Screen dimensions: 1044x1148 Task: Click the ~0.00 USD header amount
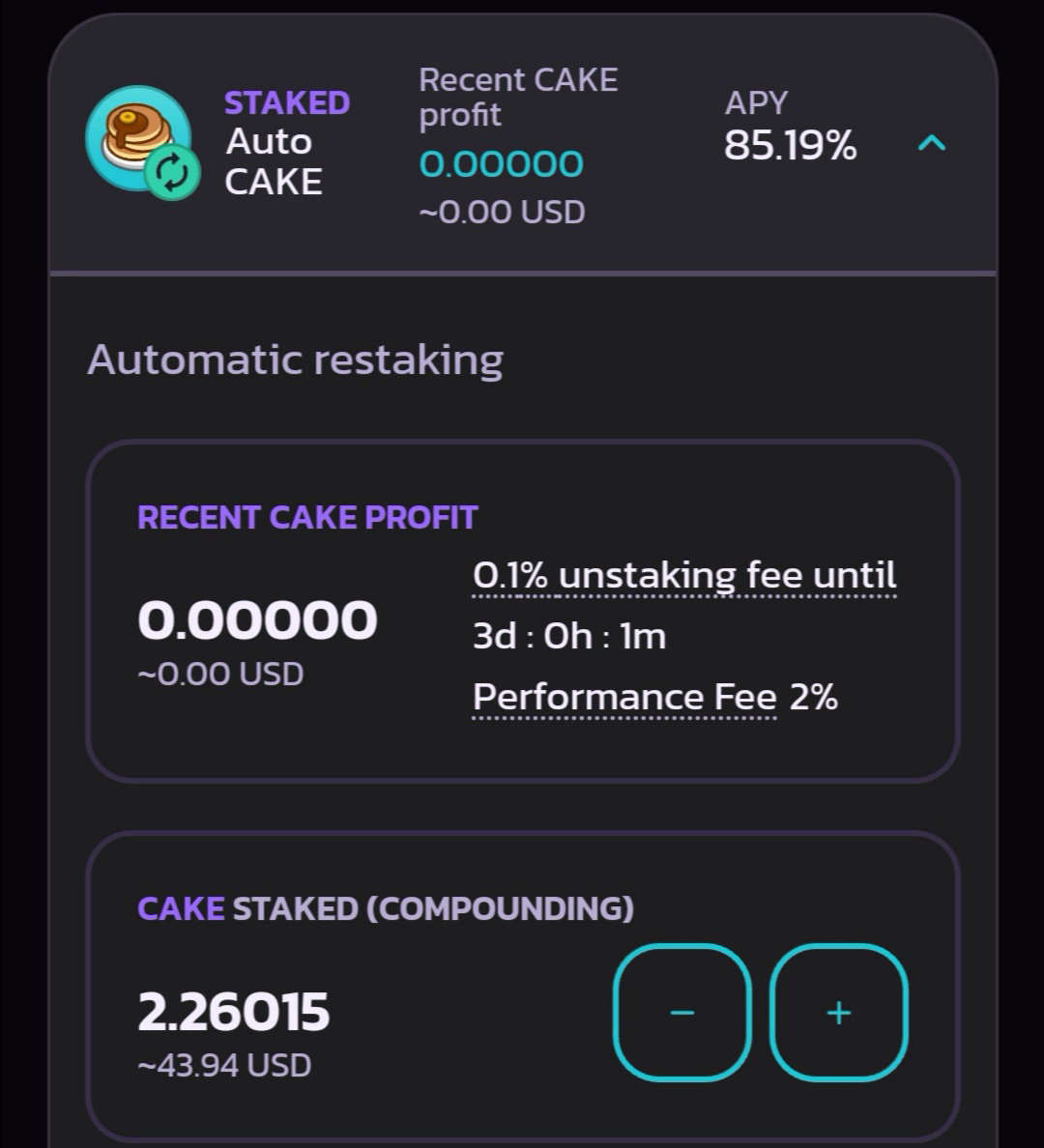tap(502, 213)
